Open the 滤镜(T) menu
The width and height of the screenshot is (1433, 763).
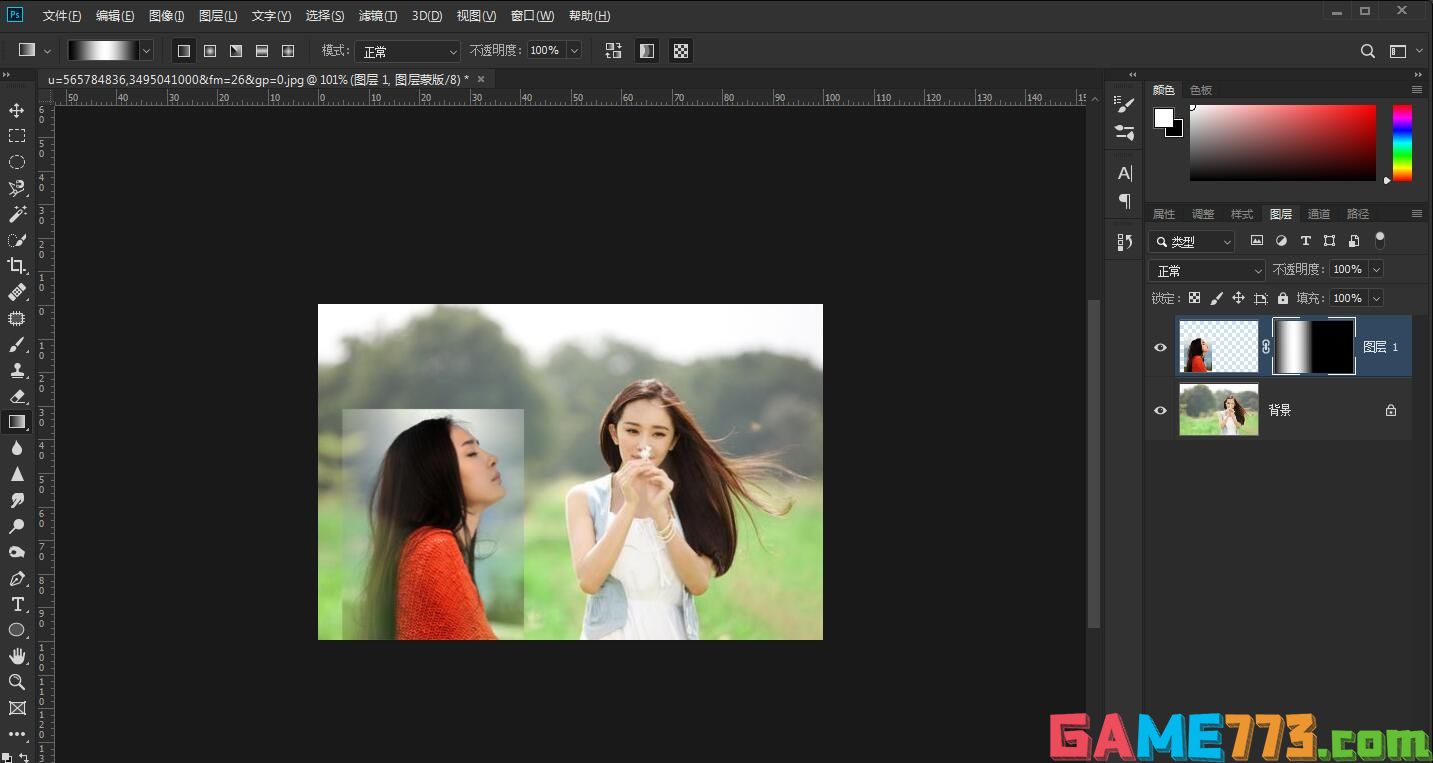click(378, 16)
